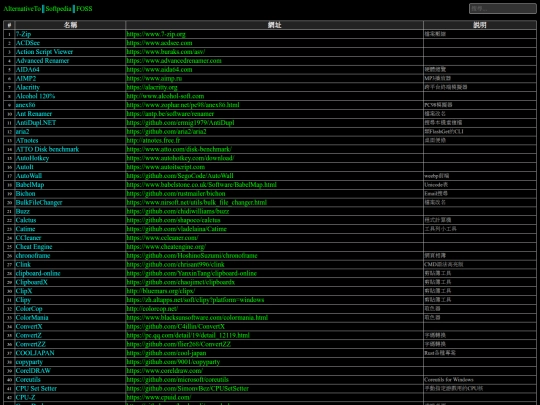Open the clipboard-online GitHub link
This screenshot has width=540, height=405.
(191, 273)
